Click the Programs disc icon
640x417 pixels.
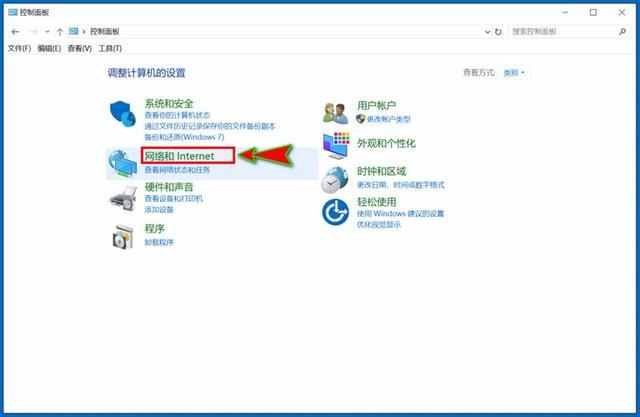[123, 237]
